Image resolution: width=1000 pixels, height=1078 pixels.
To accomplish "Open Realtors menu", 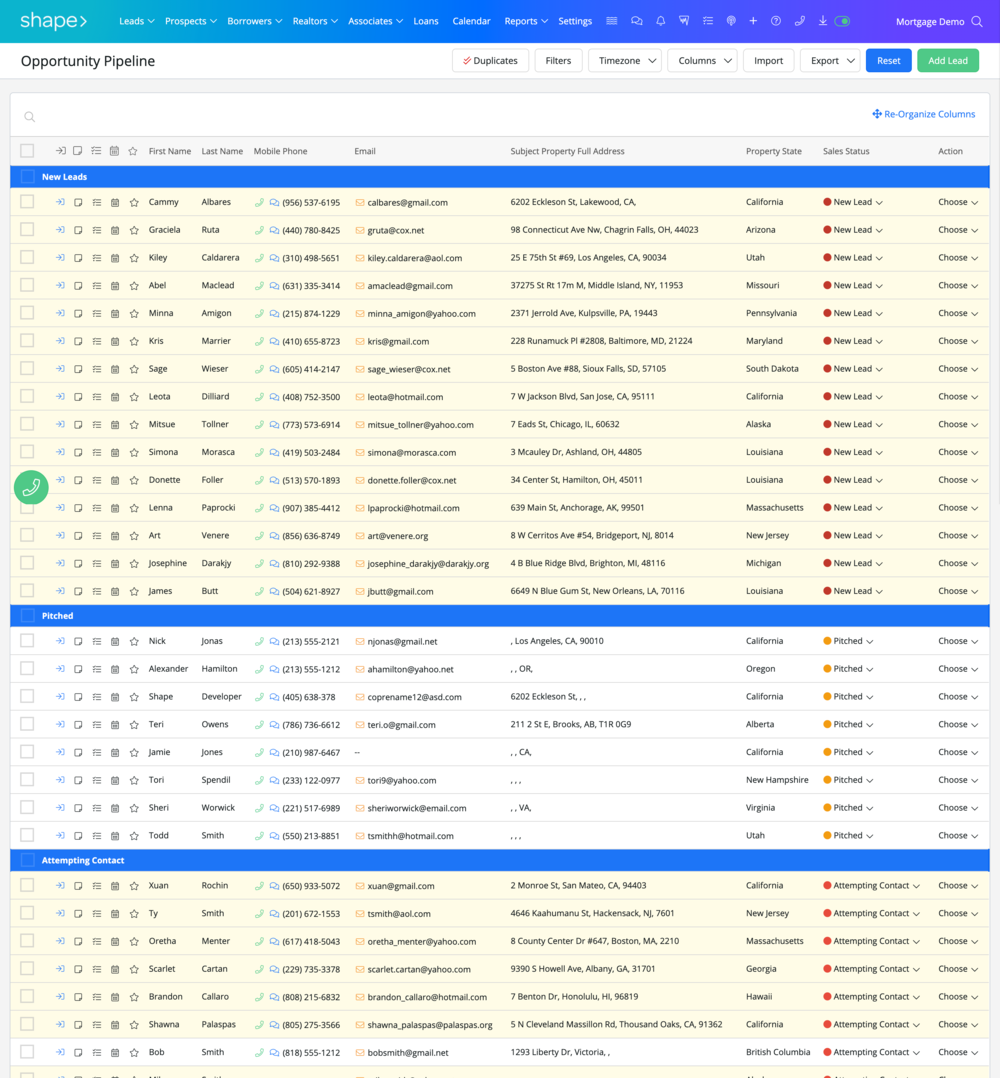I will tap(315, 21).
